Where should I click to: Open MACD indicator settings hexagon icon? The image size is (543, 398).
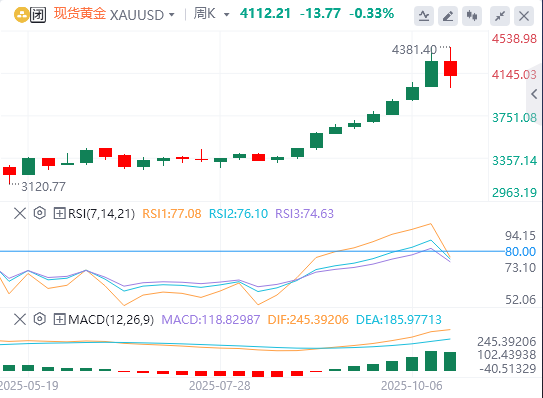click(40, 319)
